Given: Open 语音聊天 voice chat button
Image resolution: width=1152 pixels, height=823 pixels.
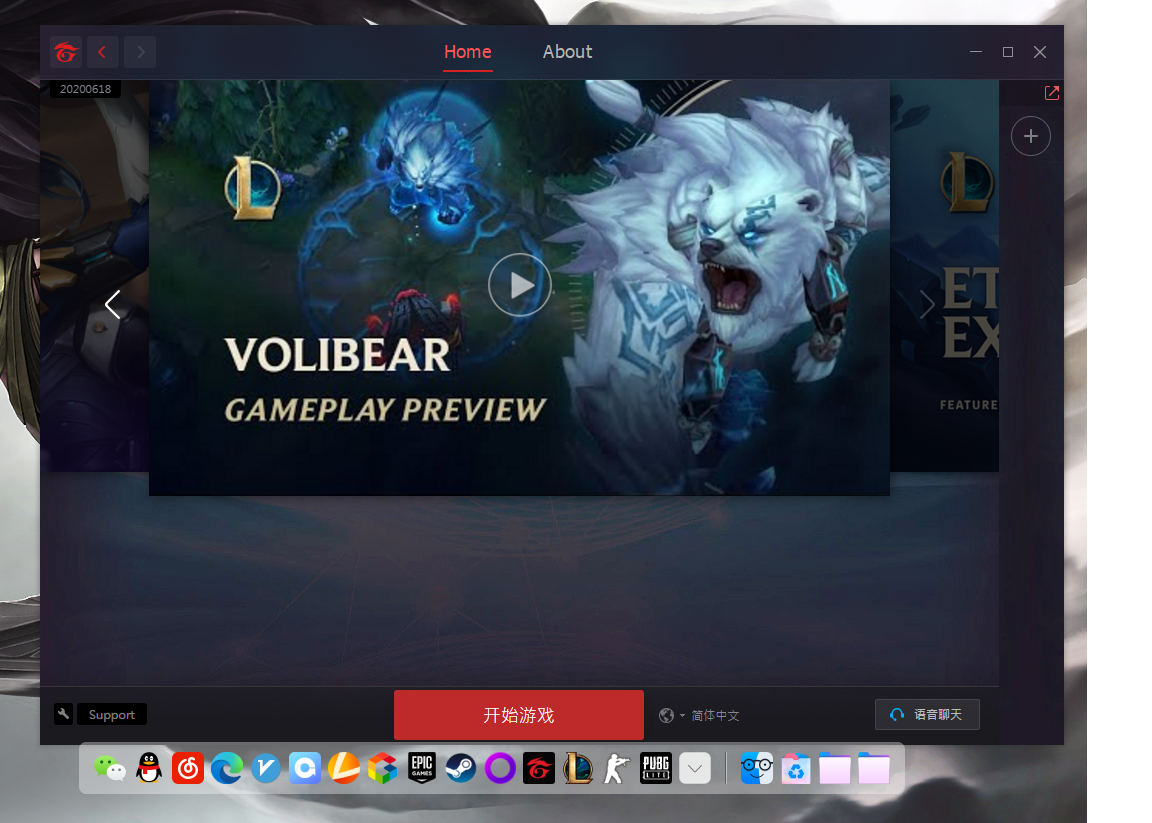Looking at the screenshot, I should click(x=927, y=714).
